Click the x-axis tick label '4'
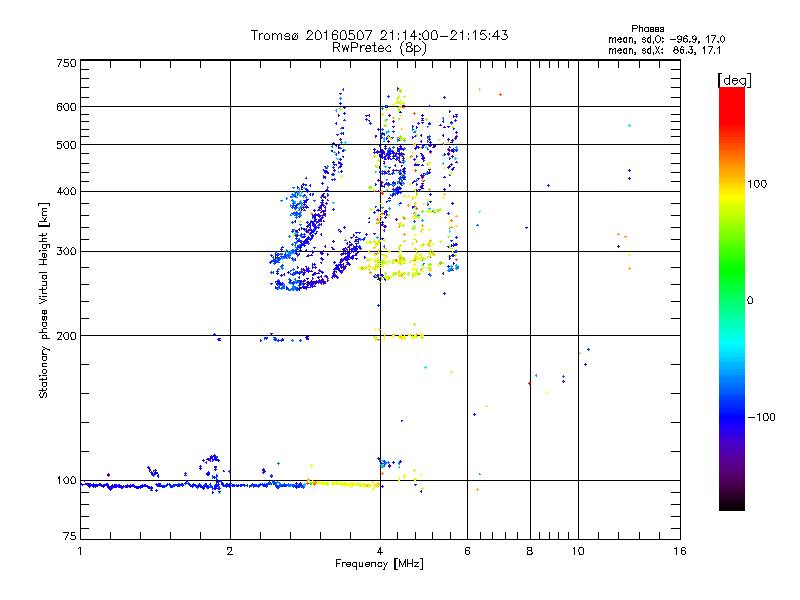The image size is (800, 600). pos(380,551)
